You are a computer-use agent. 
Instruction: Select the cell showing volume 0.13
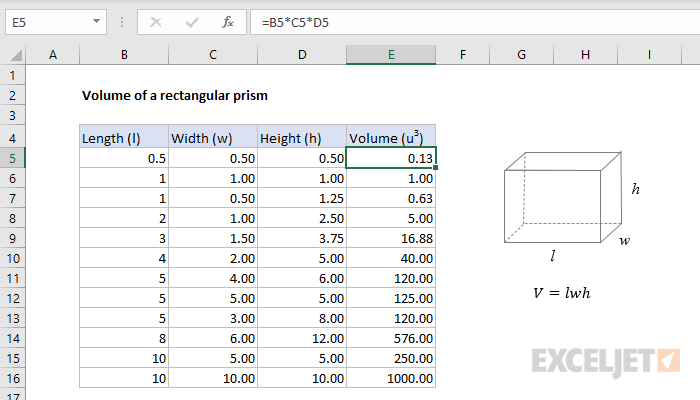click(391, 158)
